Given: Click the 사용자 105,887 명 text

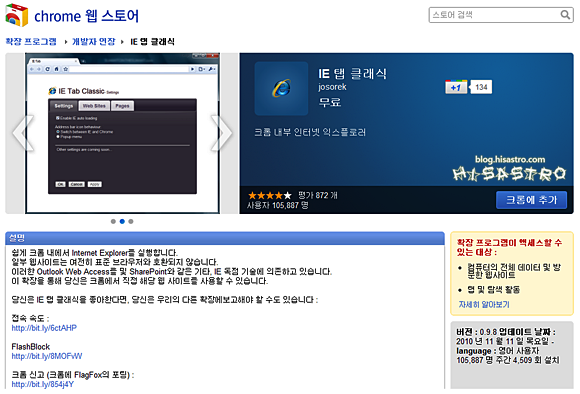Looking at the screenshot, I should point(278,205).
